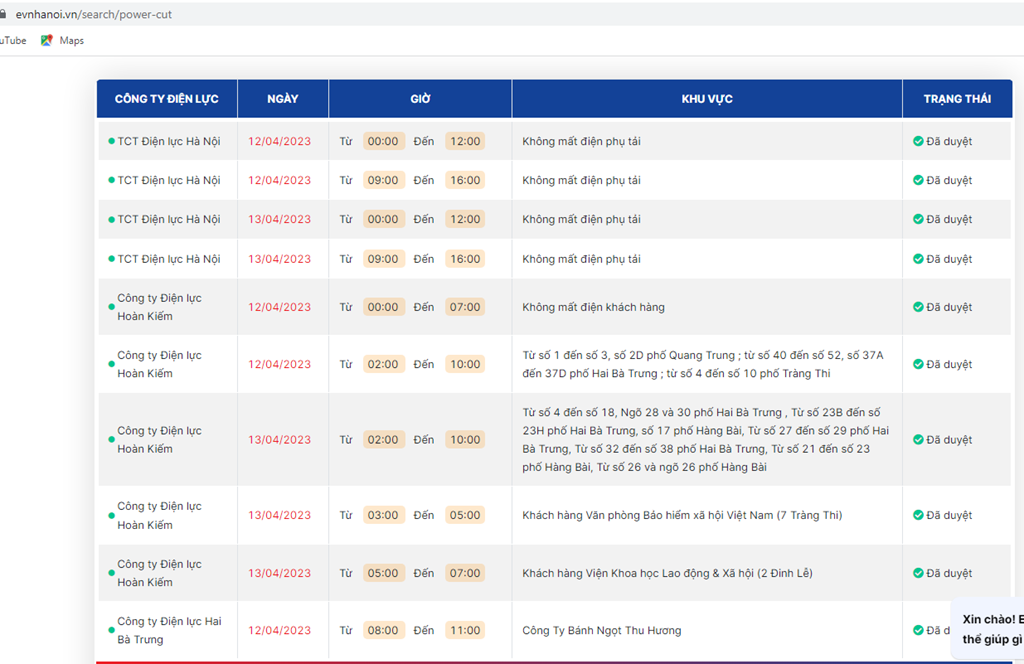Image resolution: width=1024 pixels, height=664 pixels.
Task: Click the 'TRẠNG THÁI' column header
Action: click(x=957, y=99)
